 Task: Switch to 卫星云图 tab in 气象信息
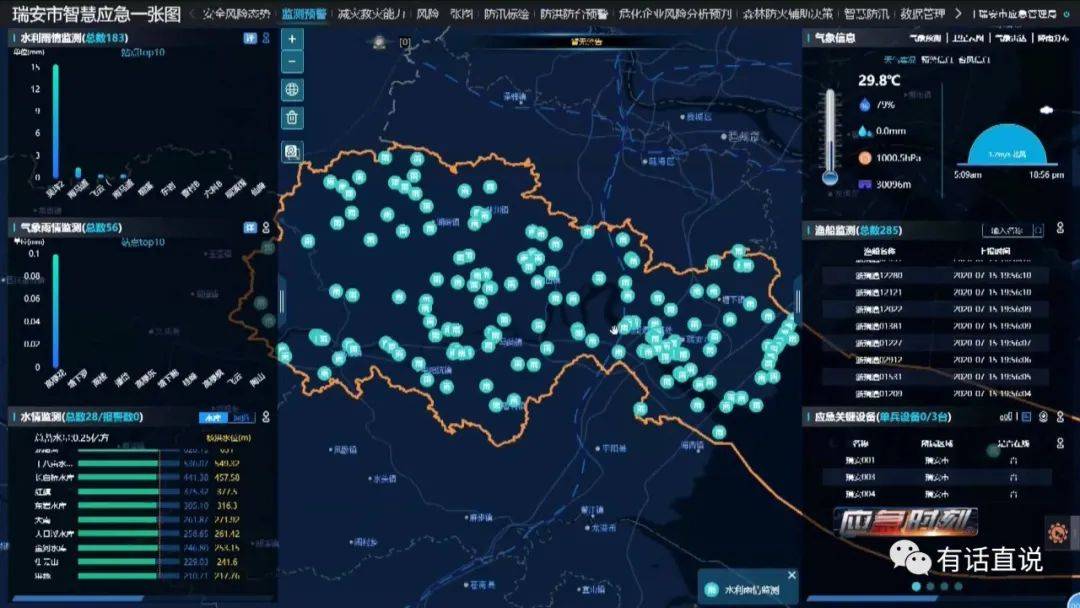click(x=968, y=38)
